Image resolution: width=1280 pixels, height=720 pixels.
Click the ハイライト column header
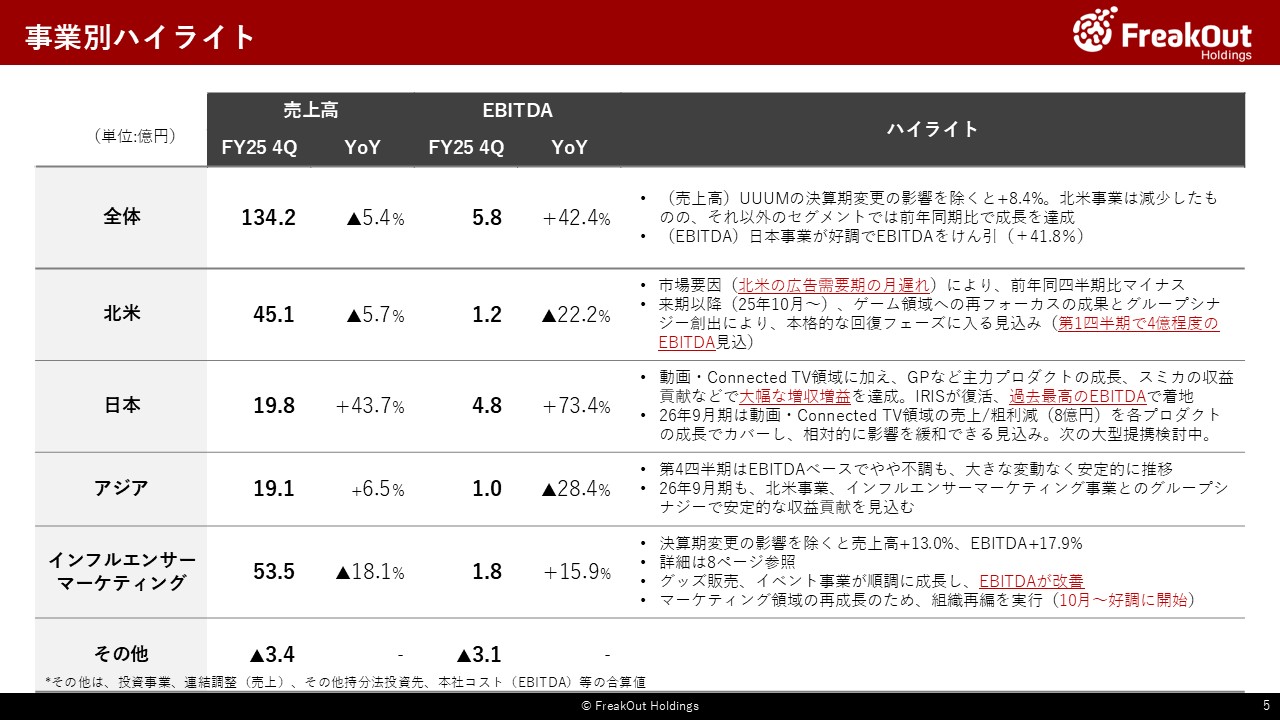tap(932, 129)
